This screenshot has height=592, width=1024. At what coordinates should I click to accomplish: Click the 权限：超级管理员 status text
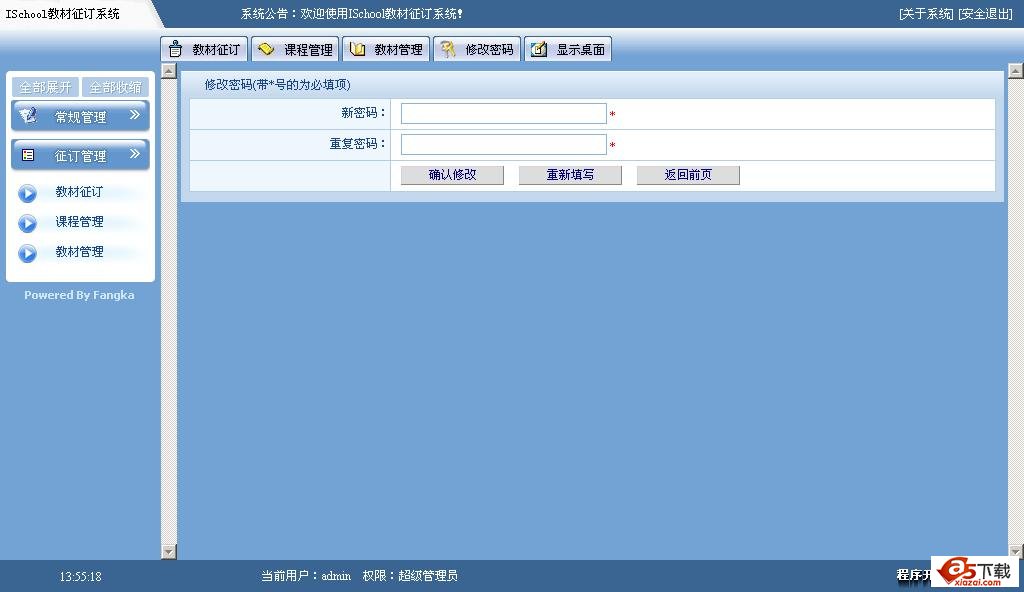[410, 576]
